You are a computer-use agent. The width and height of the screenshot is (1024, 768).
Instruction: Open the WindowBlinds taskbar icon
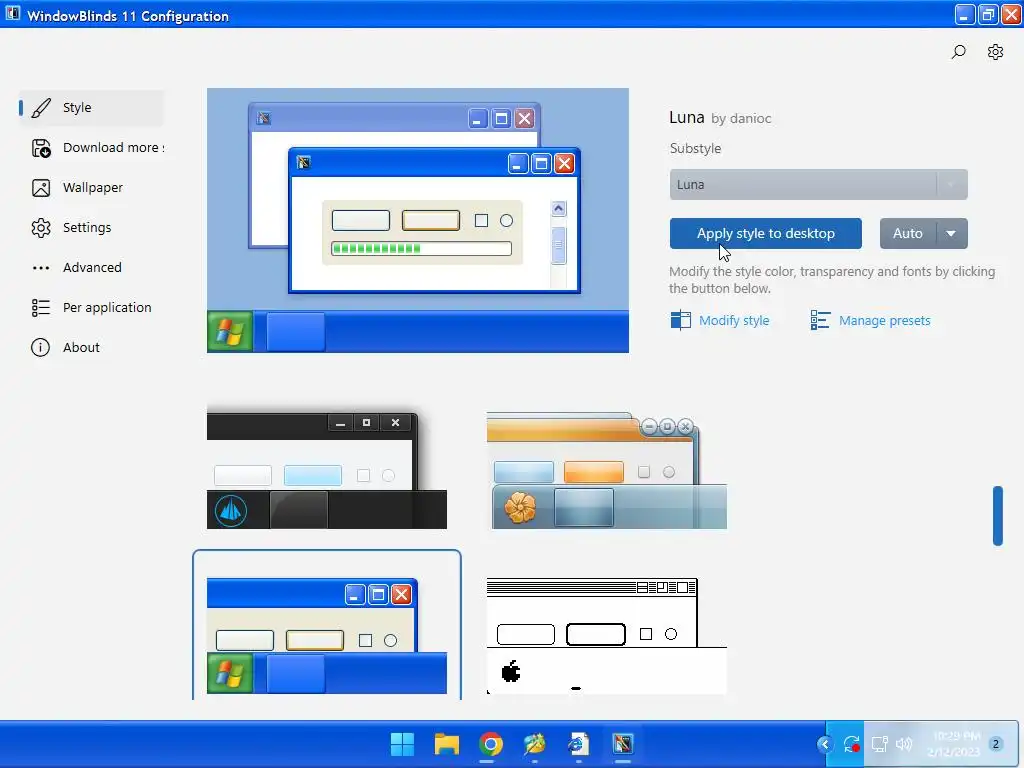pos(622,744)
